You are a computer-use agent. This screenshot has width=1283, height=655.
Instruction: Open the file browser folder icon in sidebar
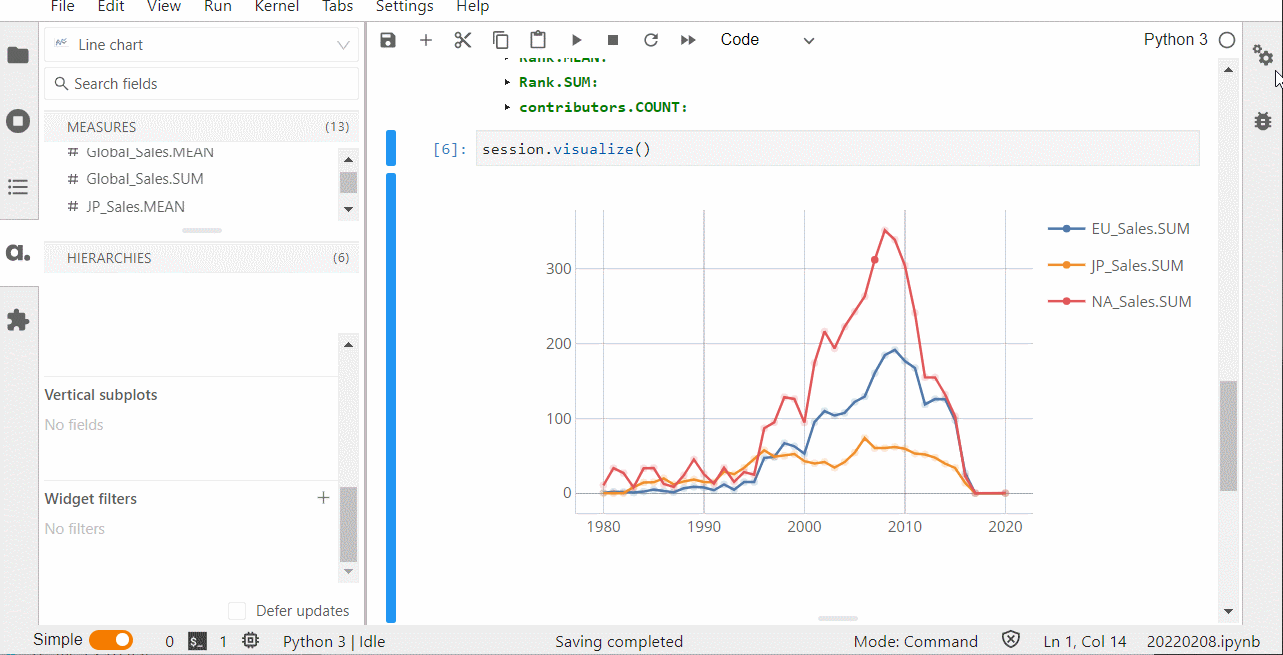tap(18, 55)
